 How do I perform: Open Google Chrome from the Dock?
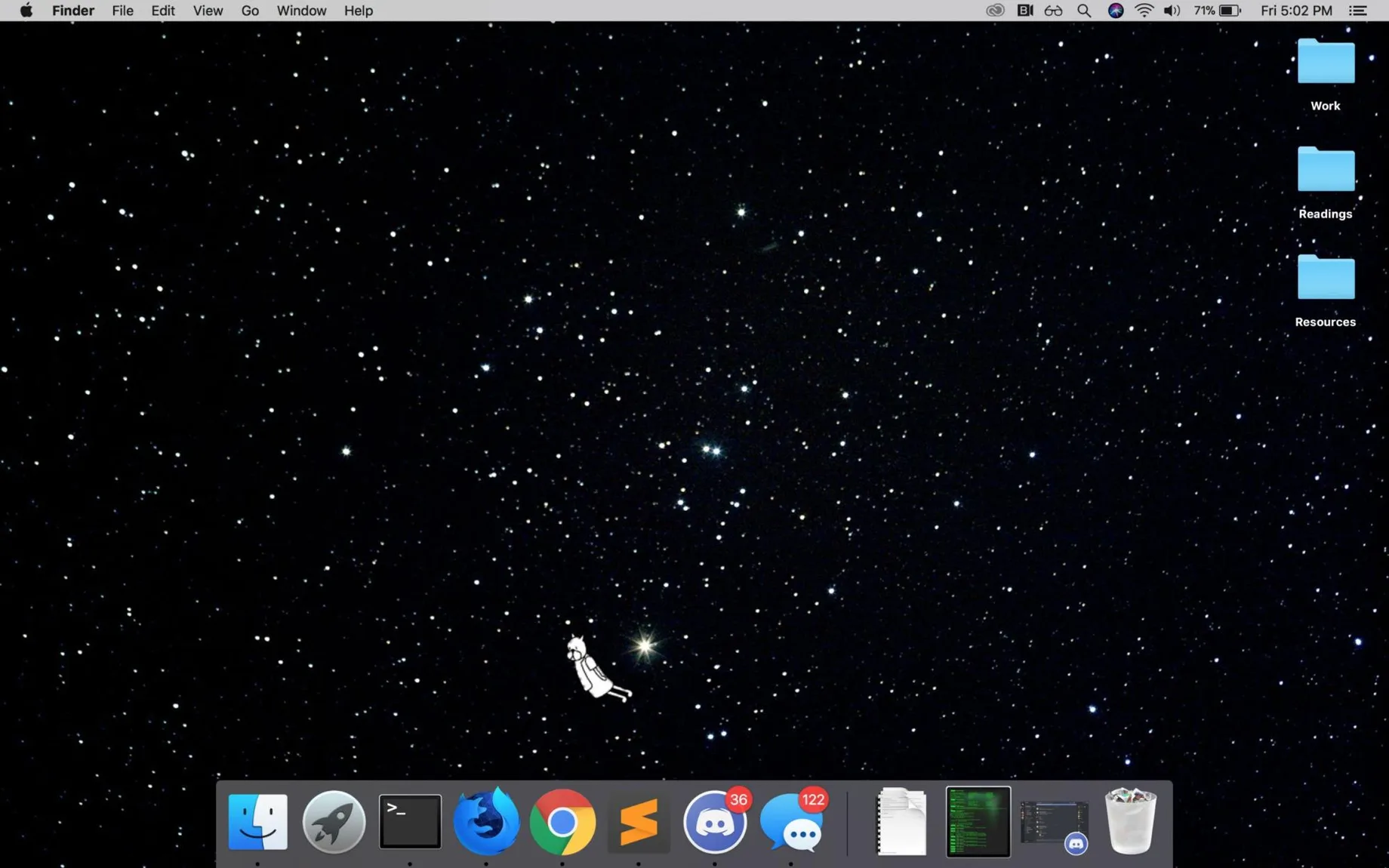tap(562, 821)
